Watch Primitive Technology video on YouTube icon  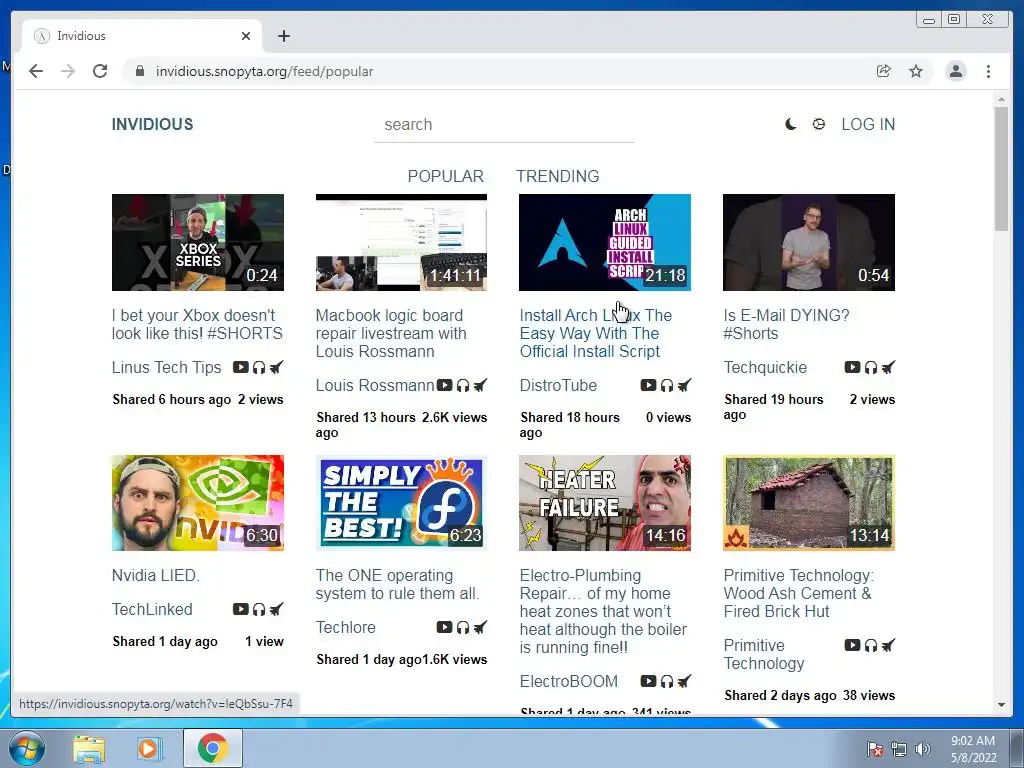[x=852, y=645]
